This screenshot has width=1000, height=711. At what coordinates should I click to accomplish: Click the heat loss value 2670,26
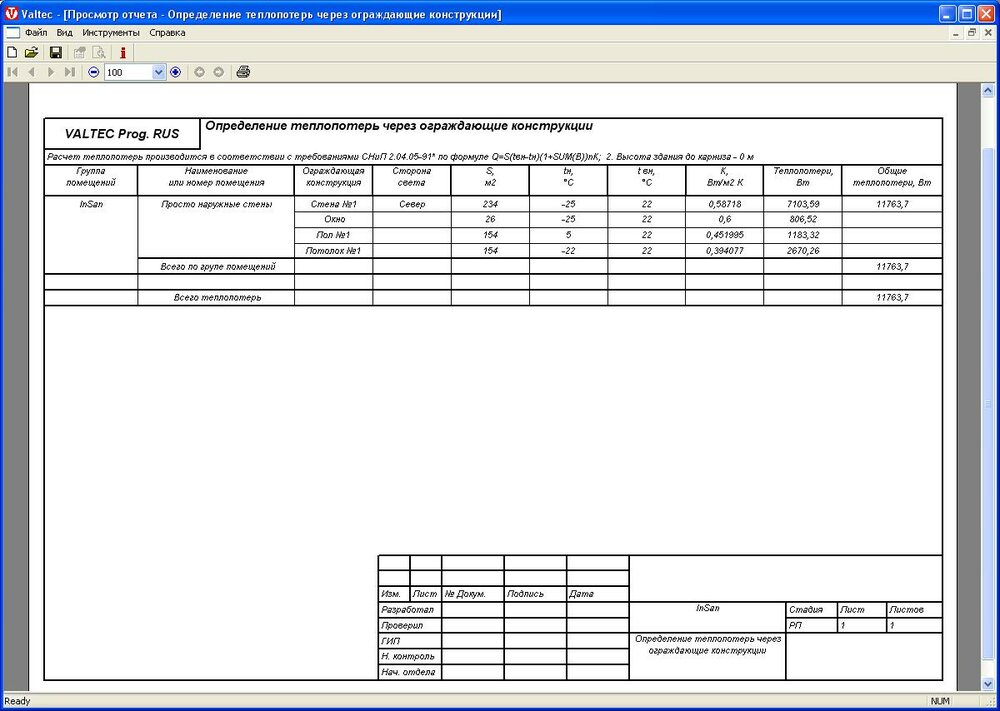[803, 251]
